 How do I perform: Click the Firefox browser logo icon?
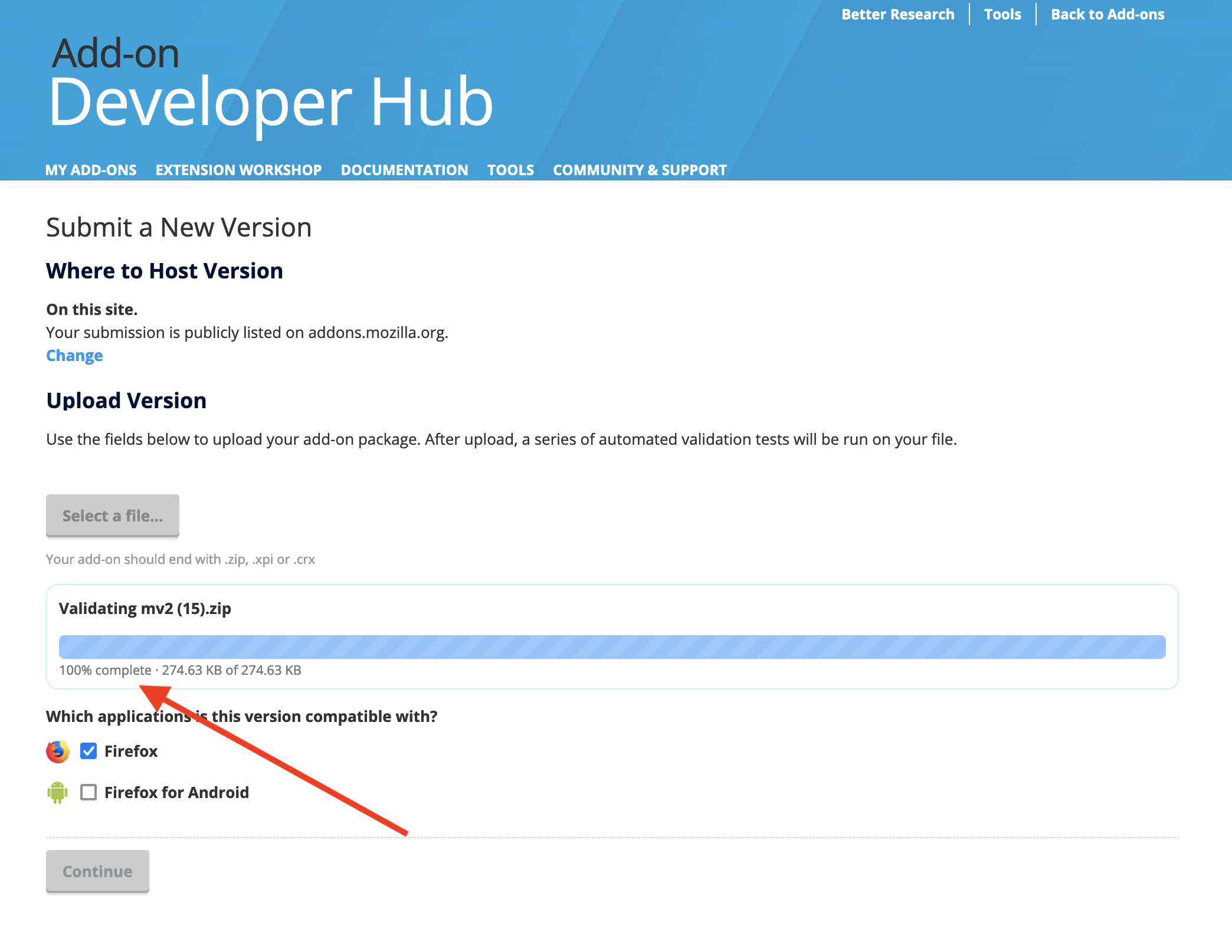point(58,751)
